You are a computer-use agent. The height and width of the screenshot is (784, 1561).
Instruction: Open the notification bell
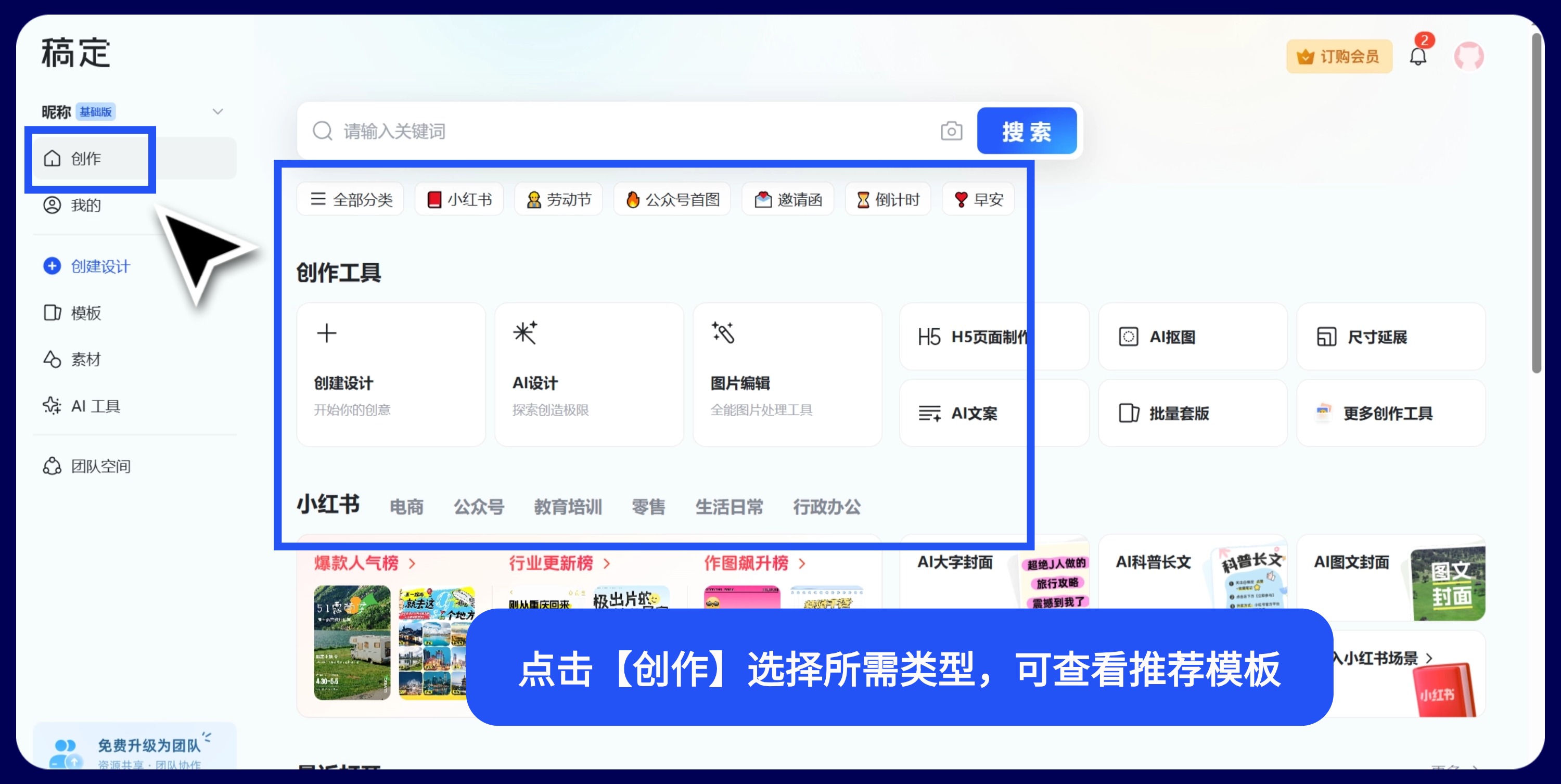coord(1418,56)
